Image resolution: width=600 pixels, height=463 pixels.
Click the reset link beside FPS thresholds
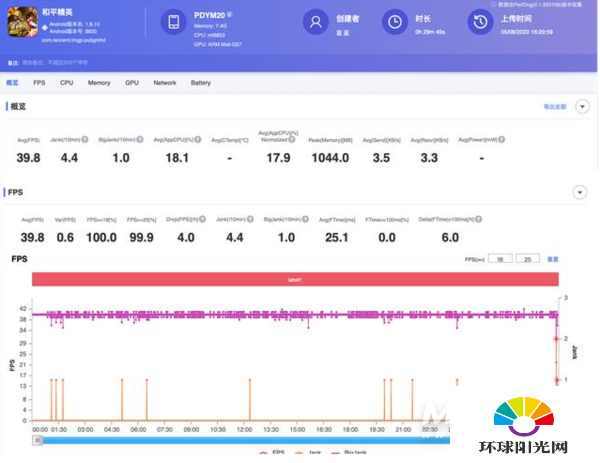(x=553, y=259)
